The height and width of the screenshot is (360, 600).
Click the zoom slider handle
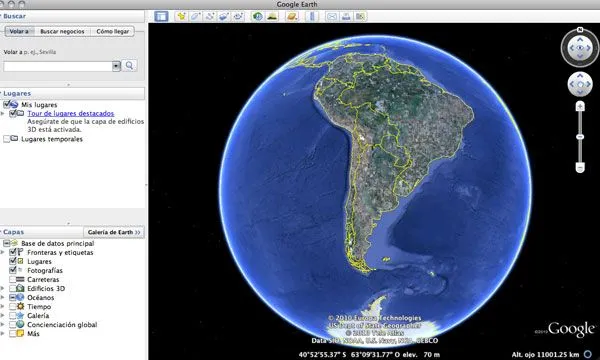coord(580,137)
